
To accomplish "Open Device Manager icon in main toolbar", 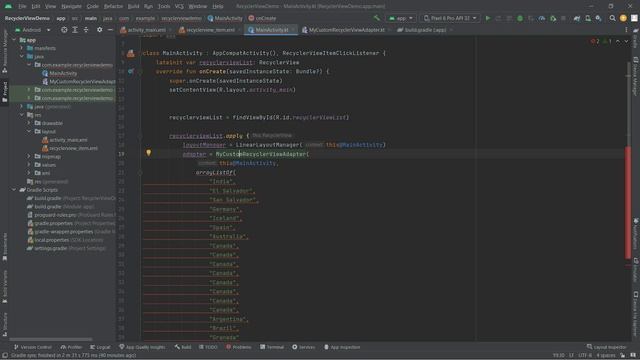I will point(588,18).
